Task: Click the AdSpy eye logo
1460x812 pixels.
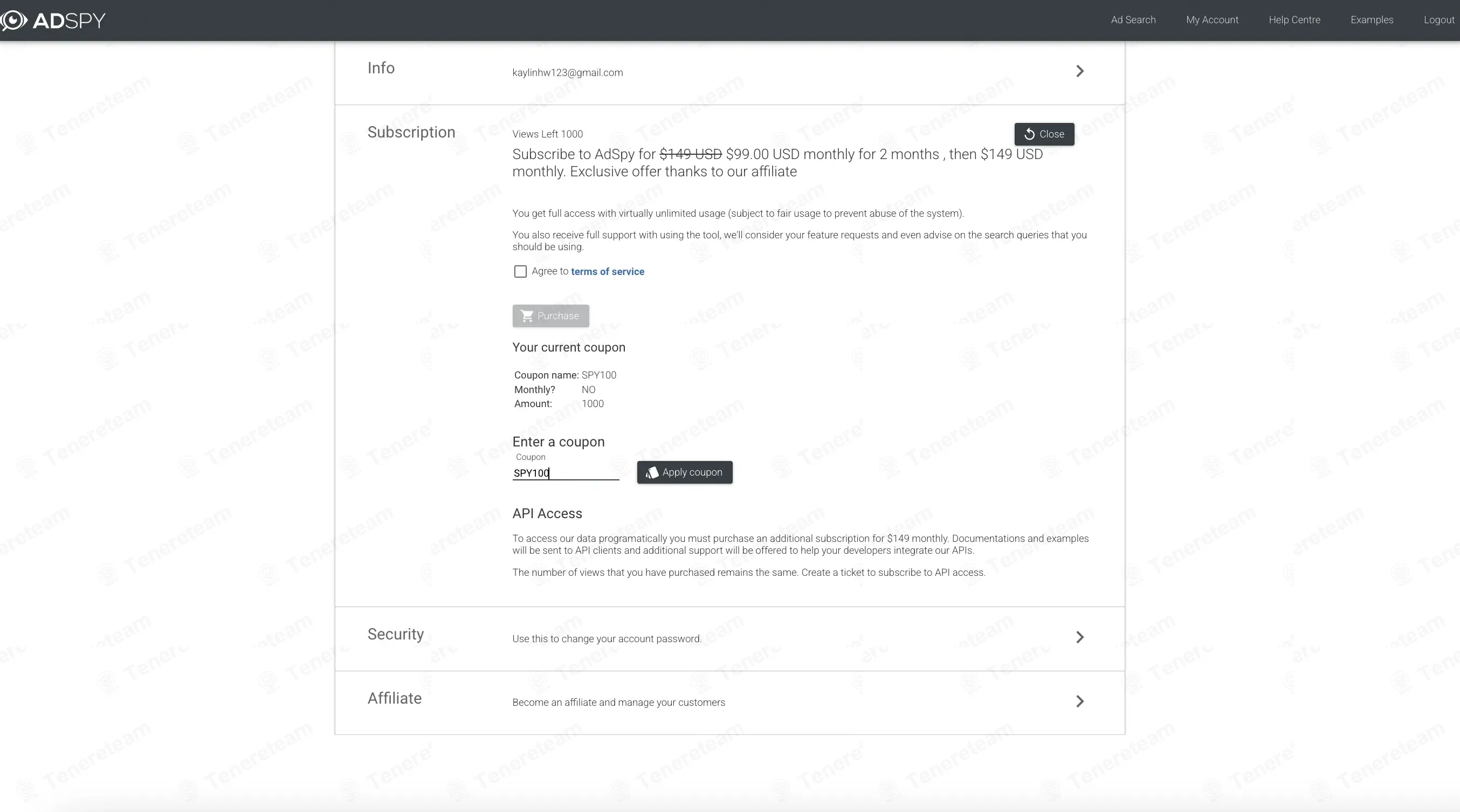Action: (13, 20)
